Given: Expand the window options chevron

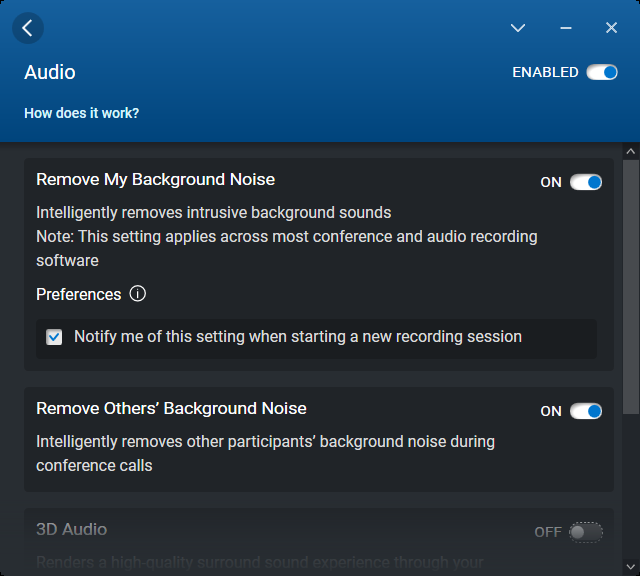Looking at the screenshot, I should (518, 28).
